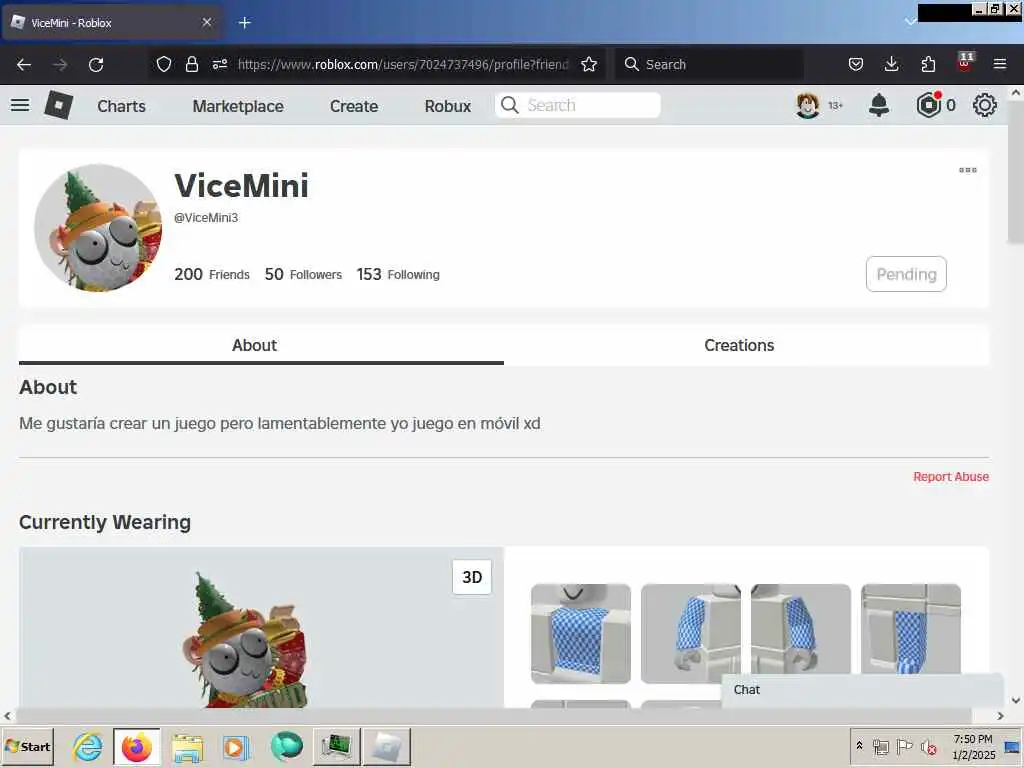
Task: Open my avatar profile icon in navbar
Action: point(808,105)
